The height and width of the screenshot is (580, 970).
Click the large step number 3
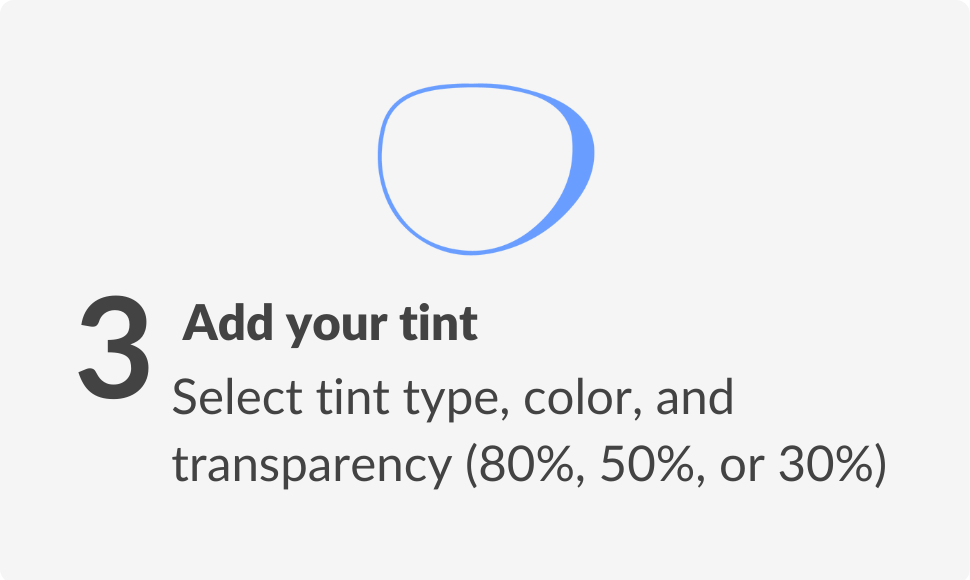coord(114,347)
